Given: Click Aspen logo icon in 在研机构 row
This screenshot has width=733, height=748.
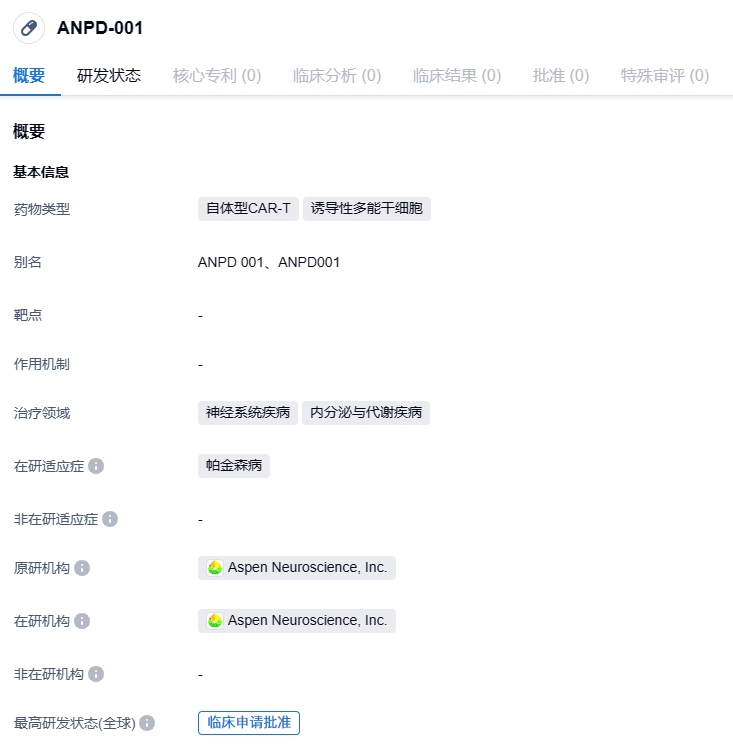Looking at the screenshot, I should click(x=215, y=621).
